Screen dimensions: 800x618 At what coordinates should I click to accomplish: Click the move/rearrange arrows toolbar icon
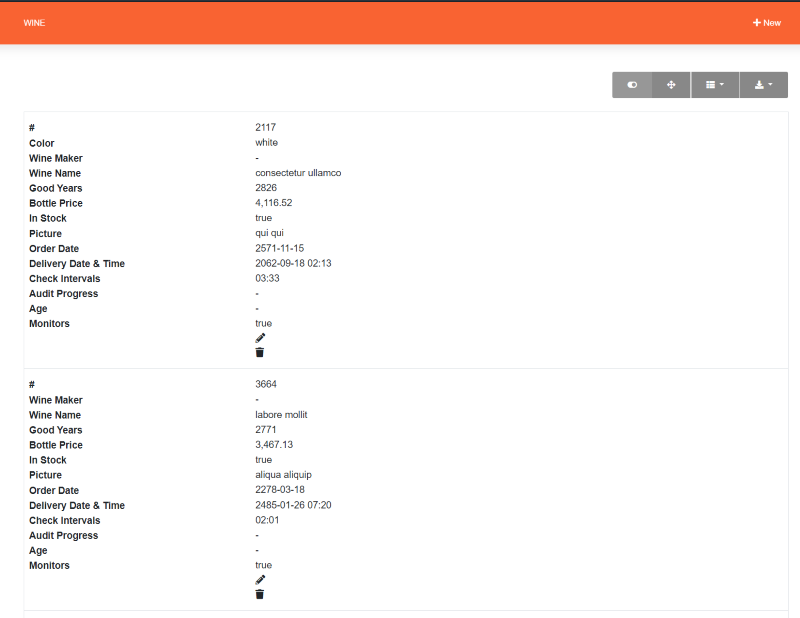point(671,85)
